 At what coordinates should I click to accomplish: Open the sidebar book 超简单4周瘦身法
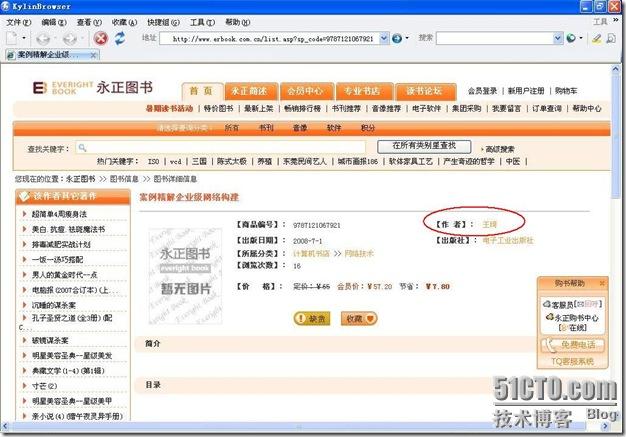59,214
